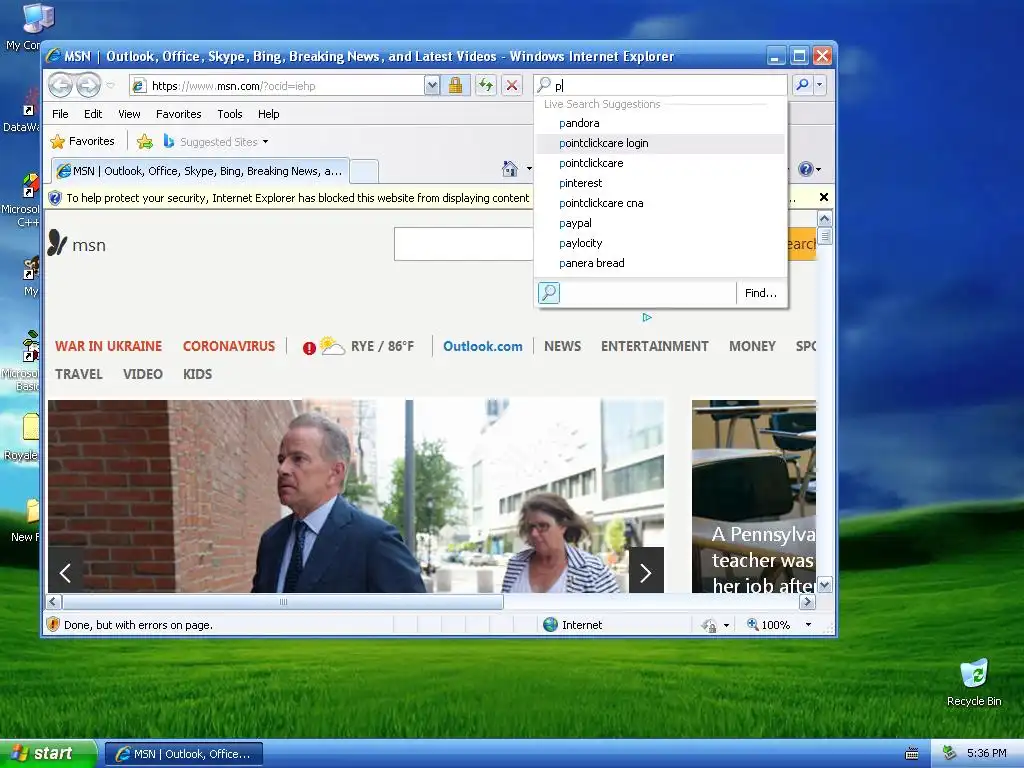This screenshot has width=1024, height=768.
Task: Open the Tools menu
Action: 230,114
